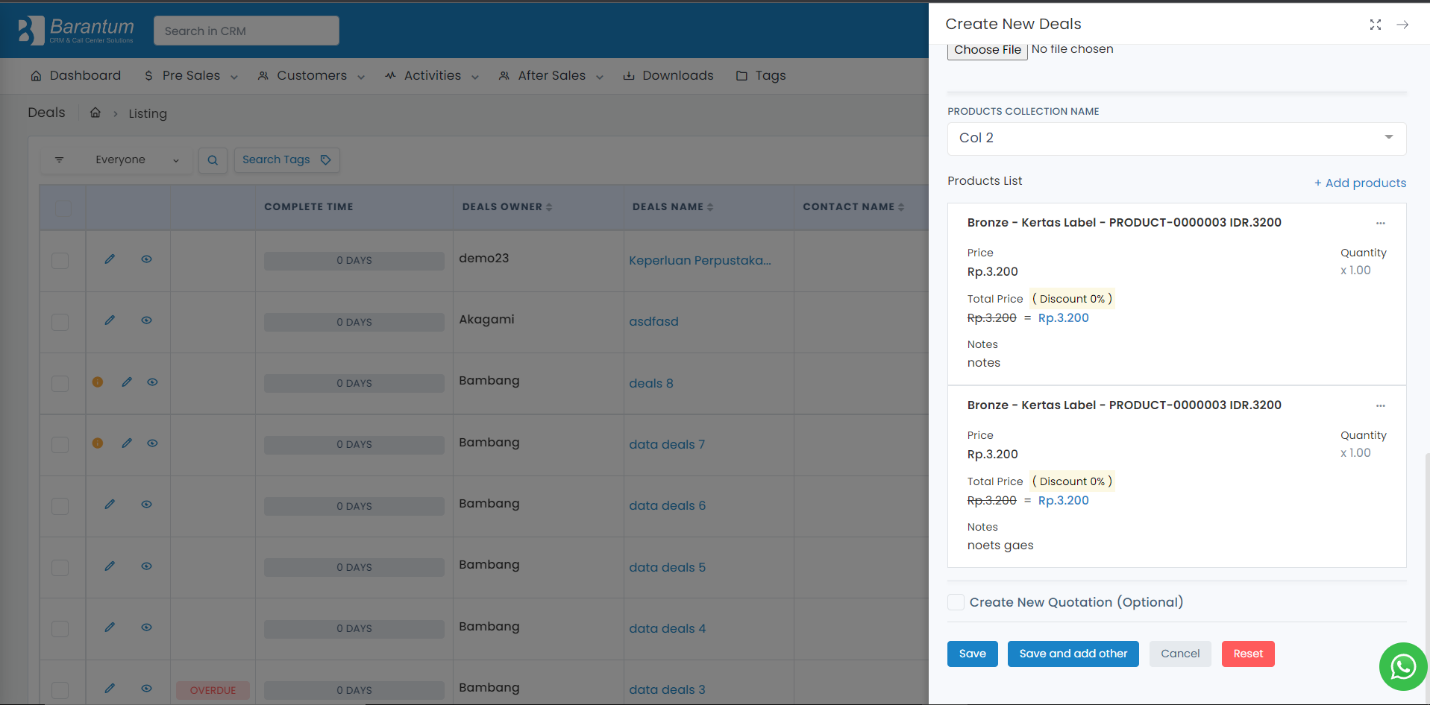
Task: Open options menu for first Bronze product
Action: click(1380, 223)
